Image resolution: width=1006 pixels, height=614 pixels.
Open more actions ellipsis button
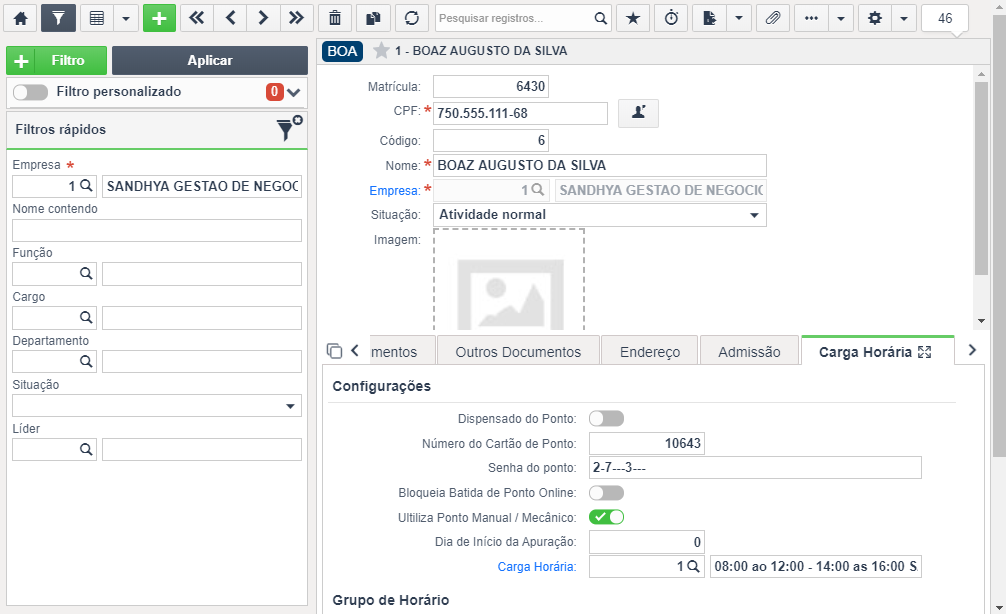812,18
